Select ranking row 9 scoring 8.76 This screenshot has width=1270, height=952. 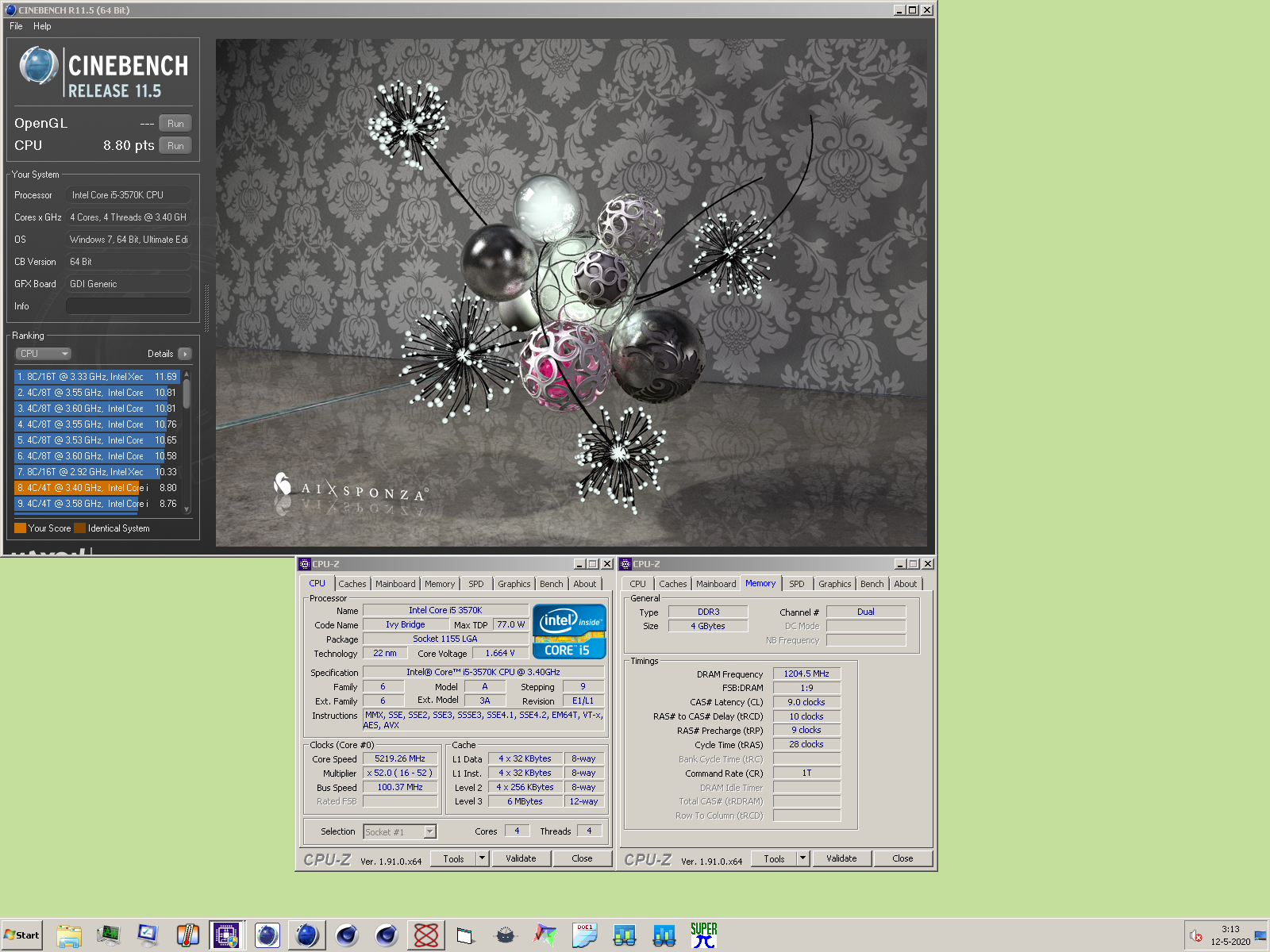tap(97, 504)
